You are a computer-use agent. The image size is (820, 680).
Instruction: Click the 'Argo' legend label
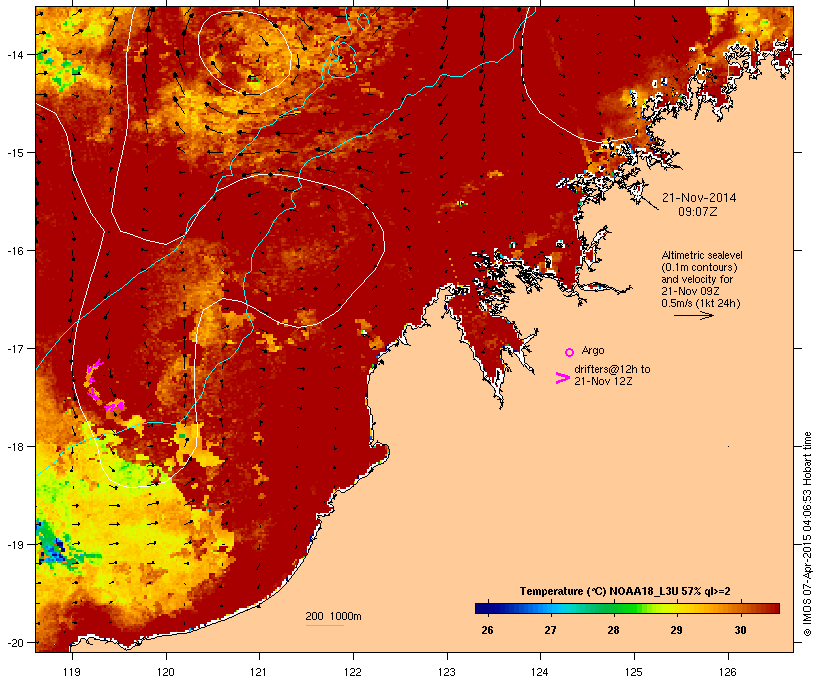pyautogui.click(x=593, y=350)
